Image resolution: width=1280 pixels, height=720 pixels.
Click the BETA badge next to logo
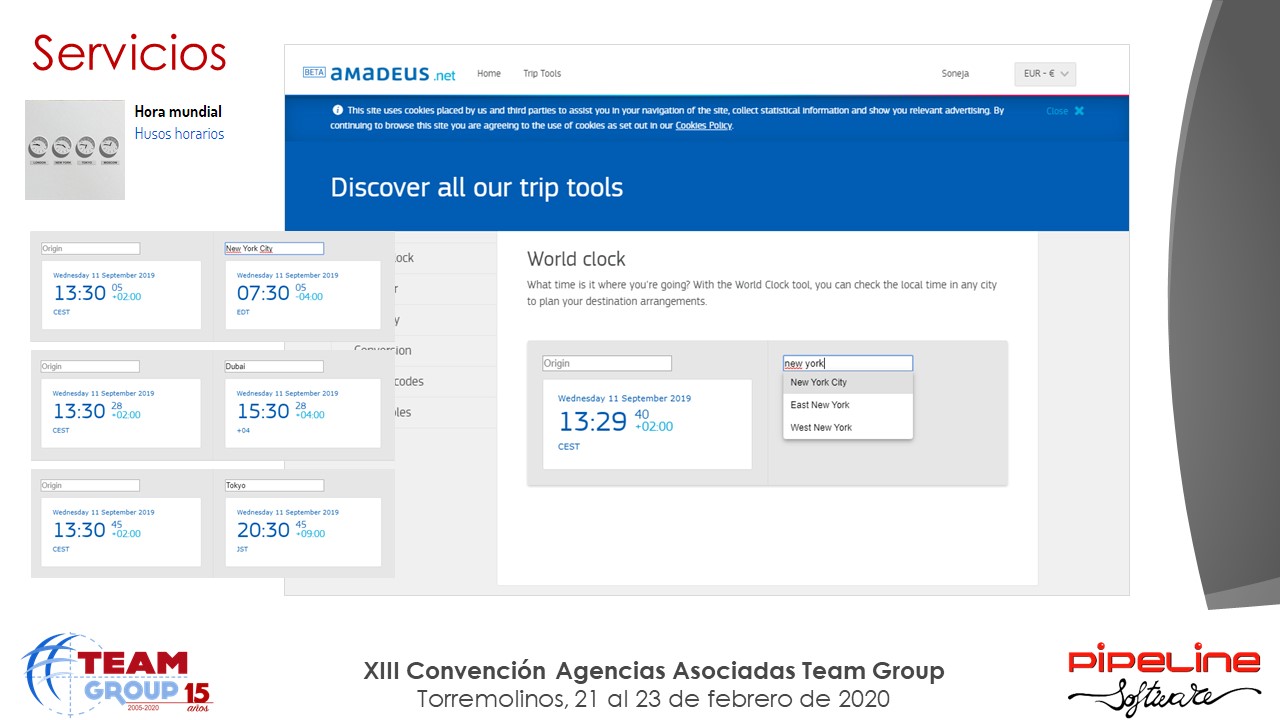314,73
